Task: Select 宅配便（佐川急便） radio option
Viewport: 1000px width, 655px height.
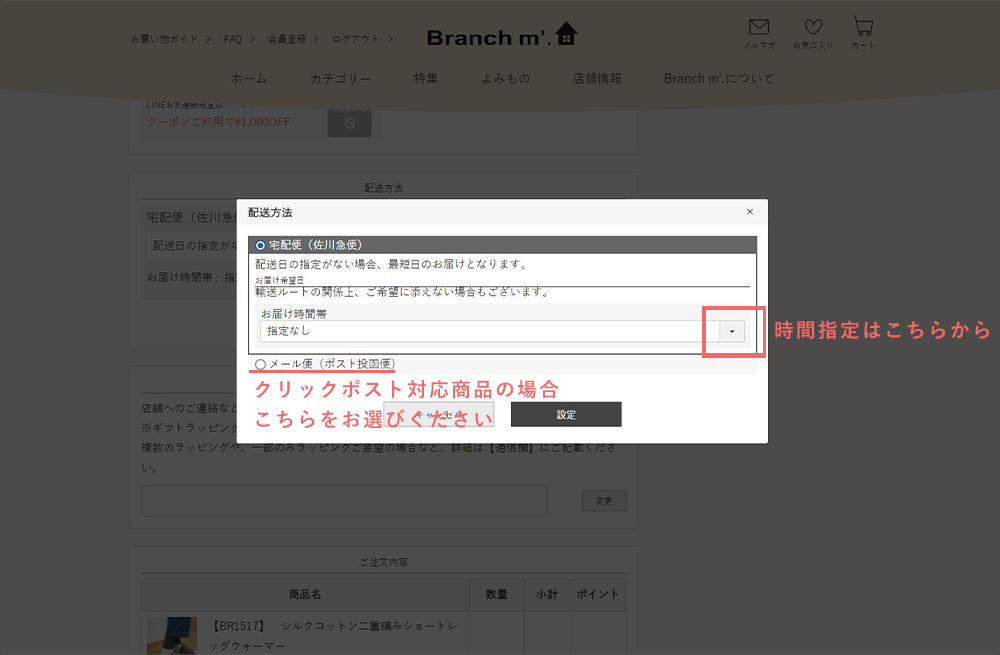Action: (x=261, y=245)
